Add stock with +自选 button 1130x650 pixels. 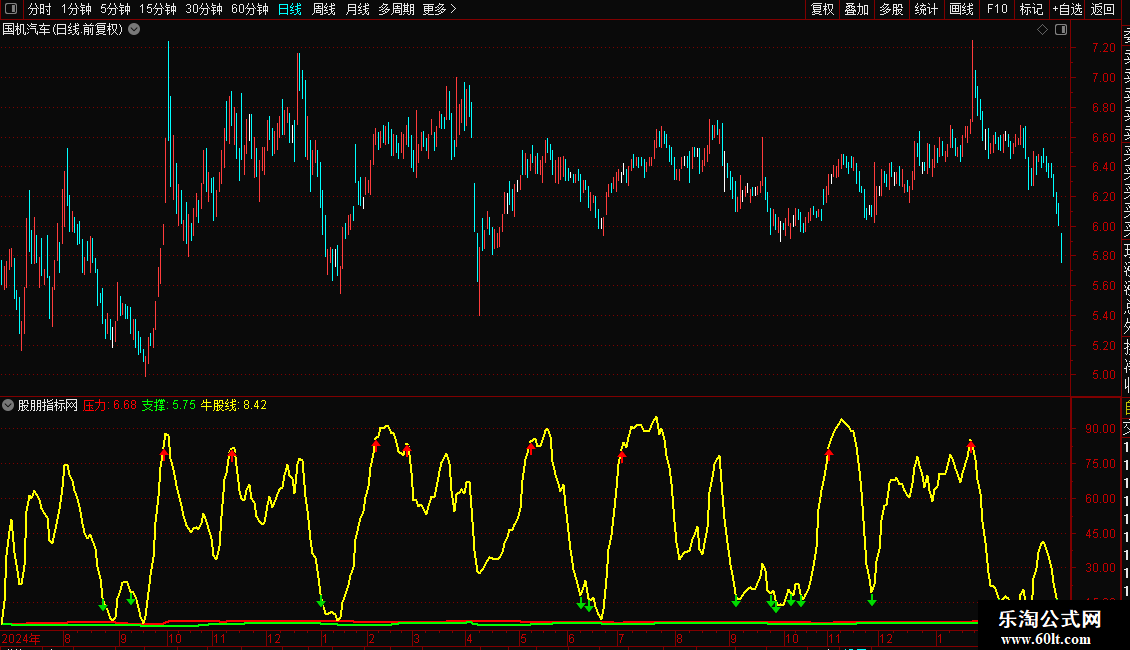pos(1067,9)
